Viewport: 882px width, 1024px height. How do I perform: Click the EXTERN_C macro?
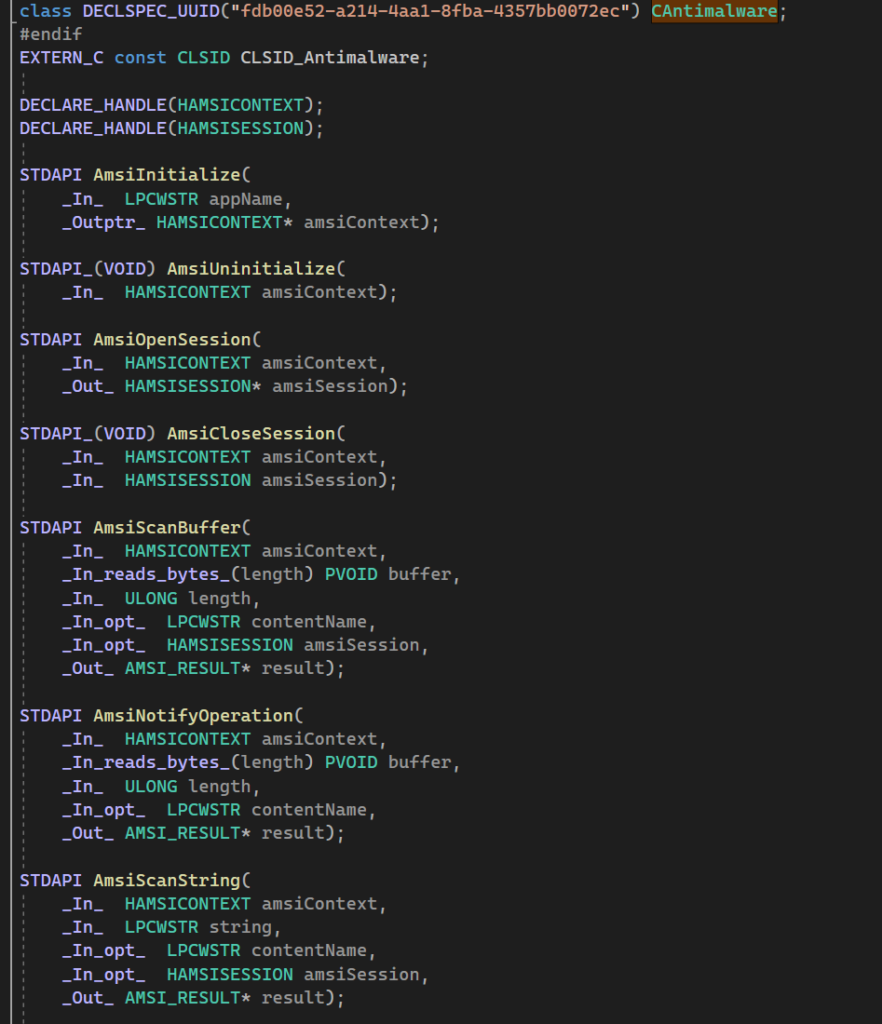tap(61, 57)
